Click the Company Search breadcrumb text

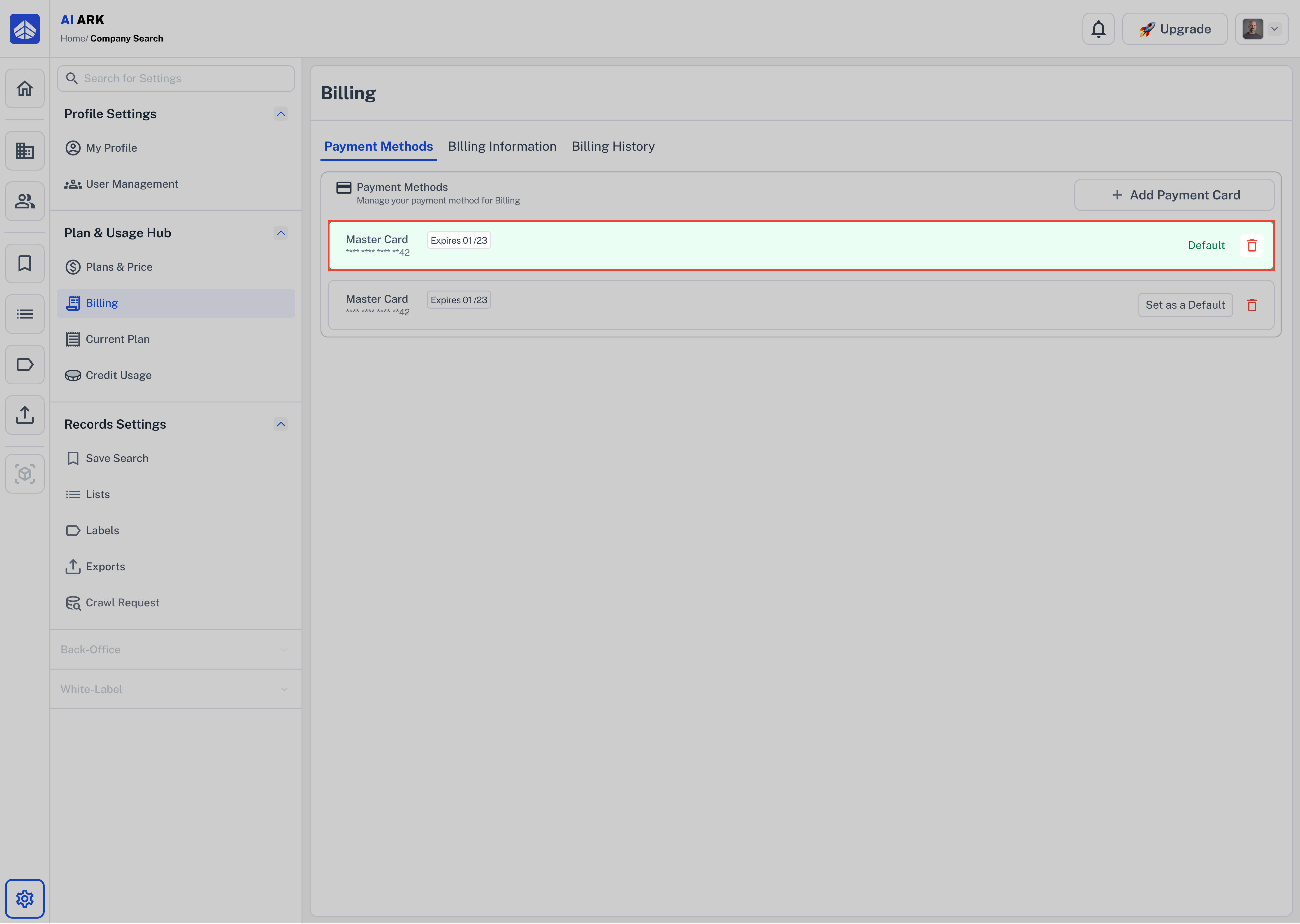point(126,39)
